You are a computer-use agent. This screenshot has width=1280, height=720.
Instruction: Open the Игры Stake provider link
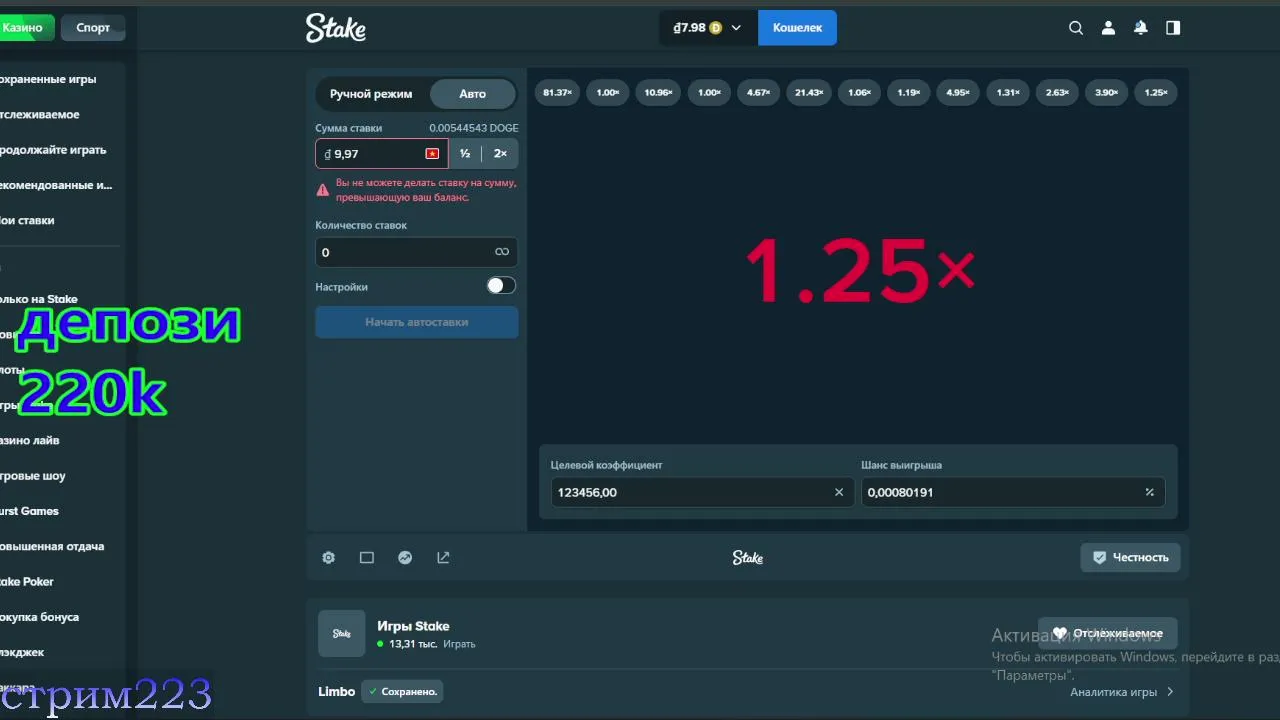click(413, 626)
